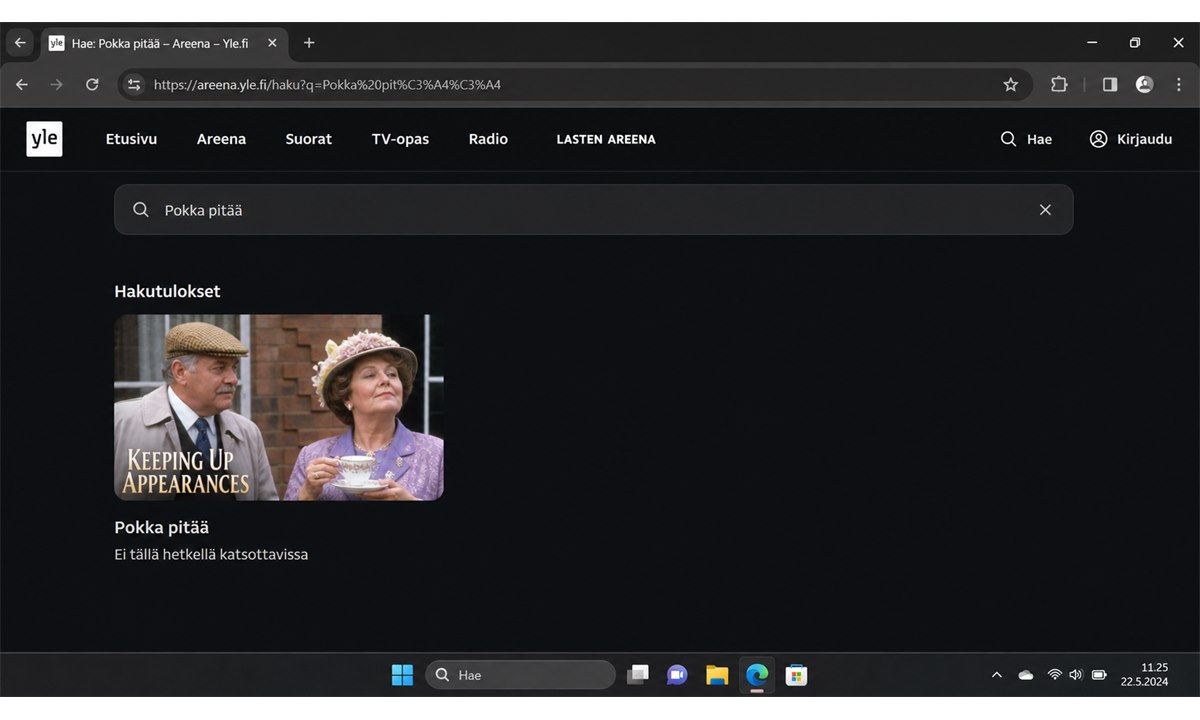Open Lasten Areena
The width and height of the screenshot is (1200, 720).
pos(606,139)
